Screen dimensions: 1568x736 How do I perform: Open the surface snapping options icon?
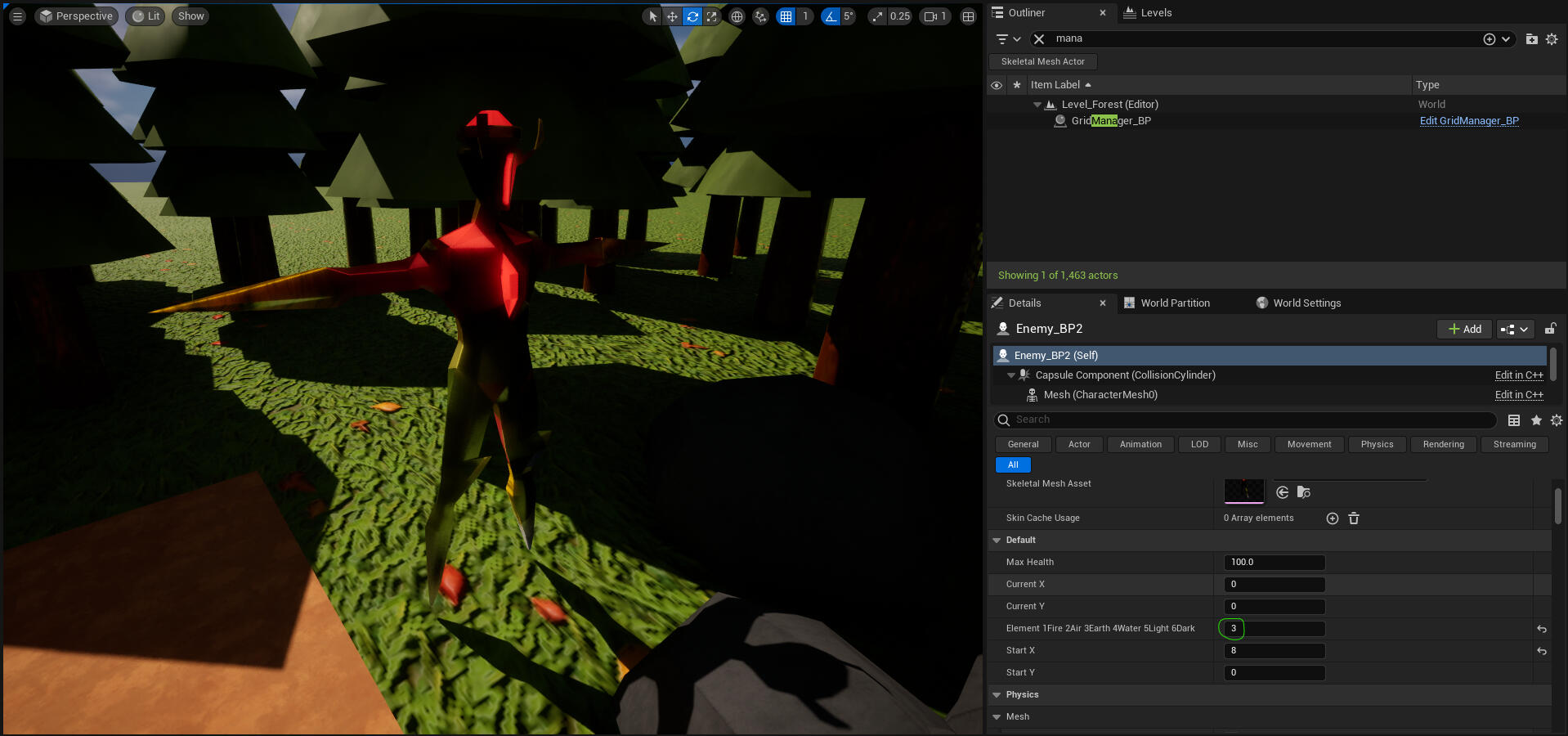click(760, 16)
